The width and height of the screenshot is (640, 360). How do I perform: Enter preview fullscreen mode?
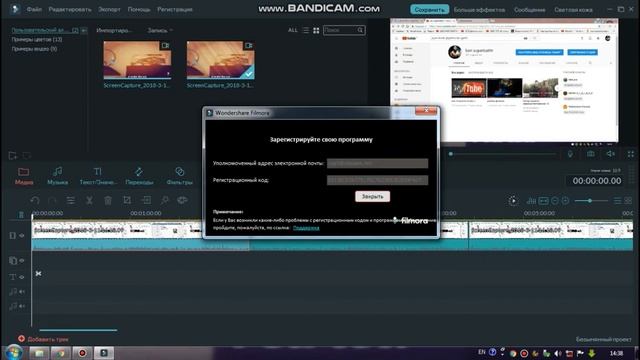click(631, 154)
